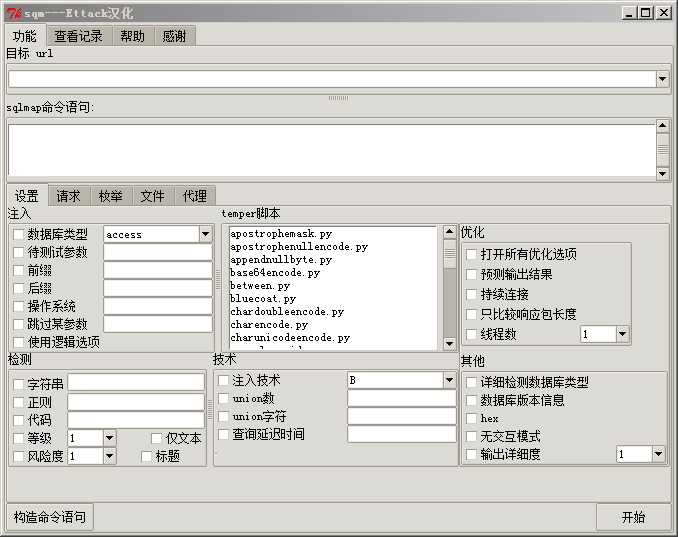Open the 风险度 value dropdown

tap(109, 456)
